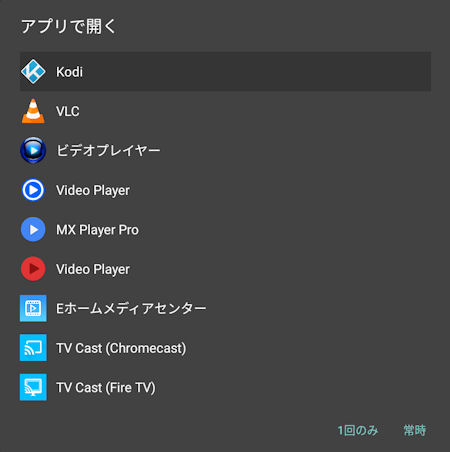
Task: Click the TV Cast Chromecast icon
Action: click(x=33, y=348)
